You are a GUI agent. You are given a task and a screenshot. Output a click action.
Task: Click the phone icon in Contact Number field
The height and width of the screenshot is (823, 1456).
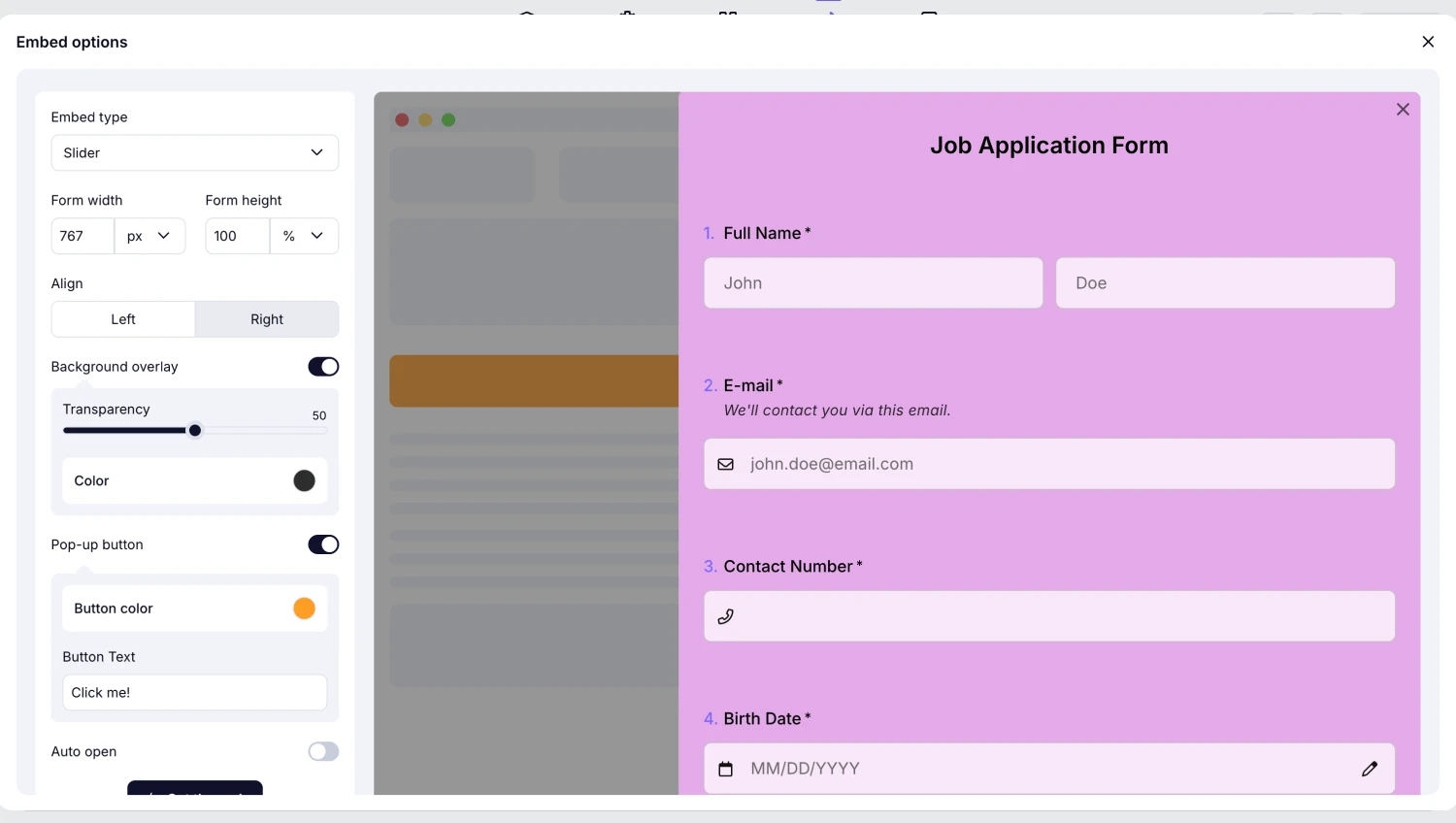[x=725, y=616]
